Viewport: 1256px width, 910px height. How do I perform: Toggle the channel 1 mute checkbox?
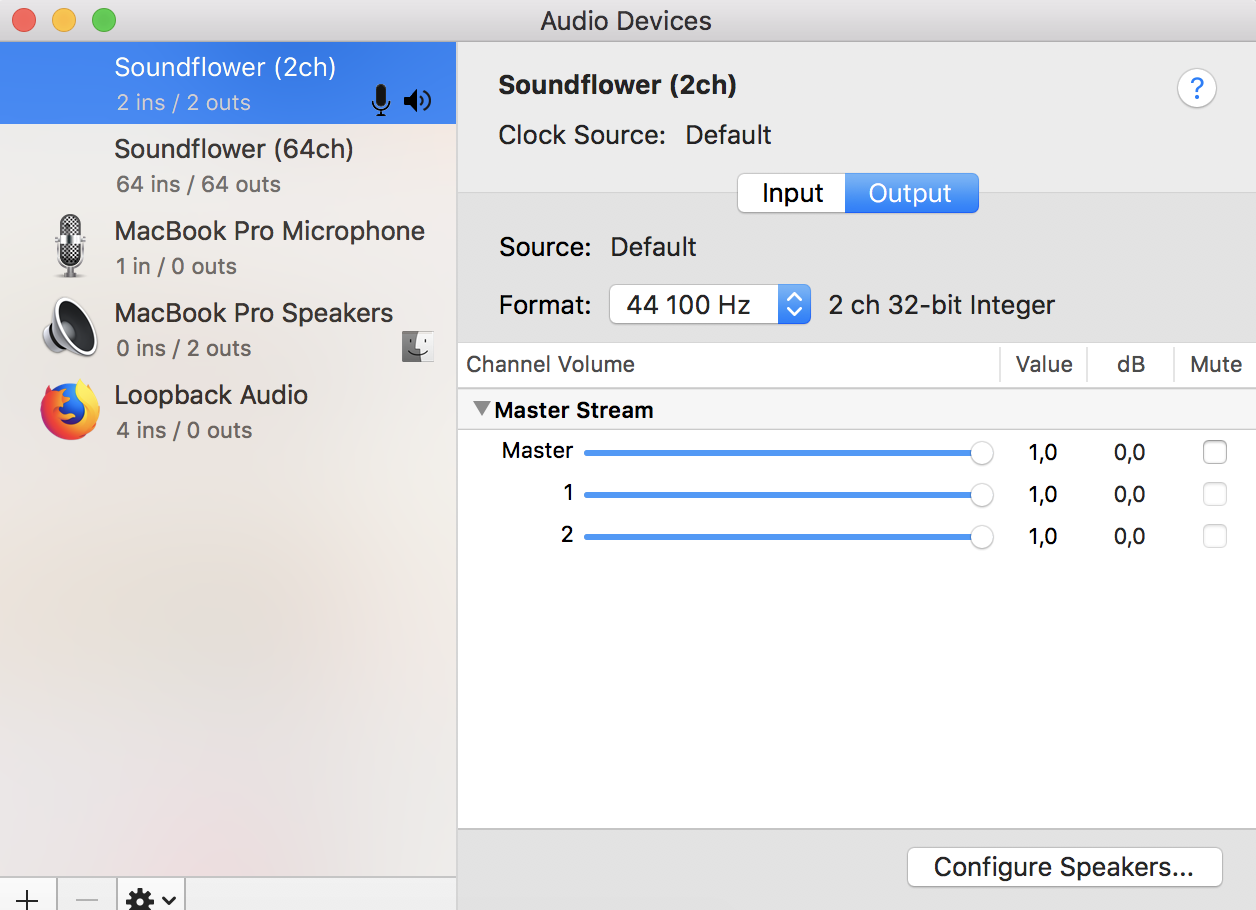coord(1214,494)
